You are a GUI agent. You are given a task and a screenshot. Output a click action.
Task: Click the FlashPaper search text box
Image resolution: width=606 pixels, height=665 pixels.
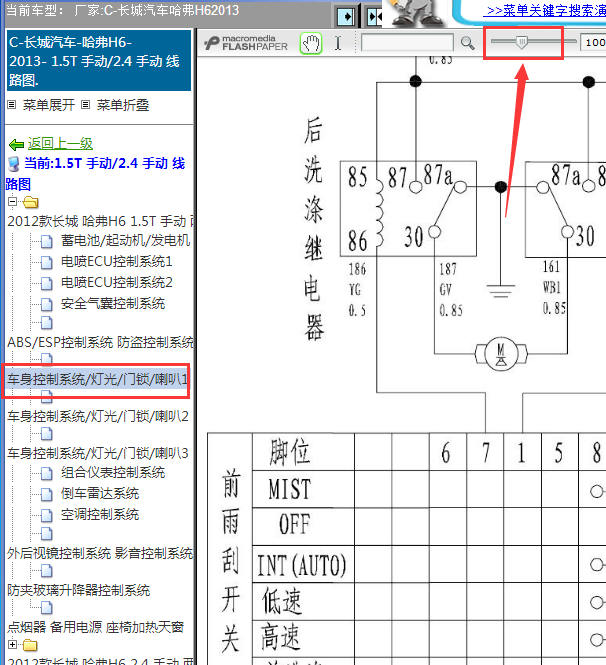(407, 43)
